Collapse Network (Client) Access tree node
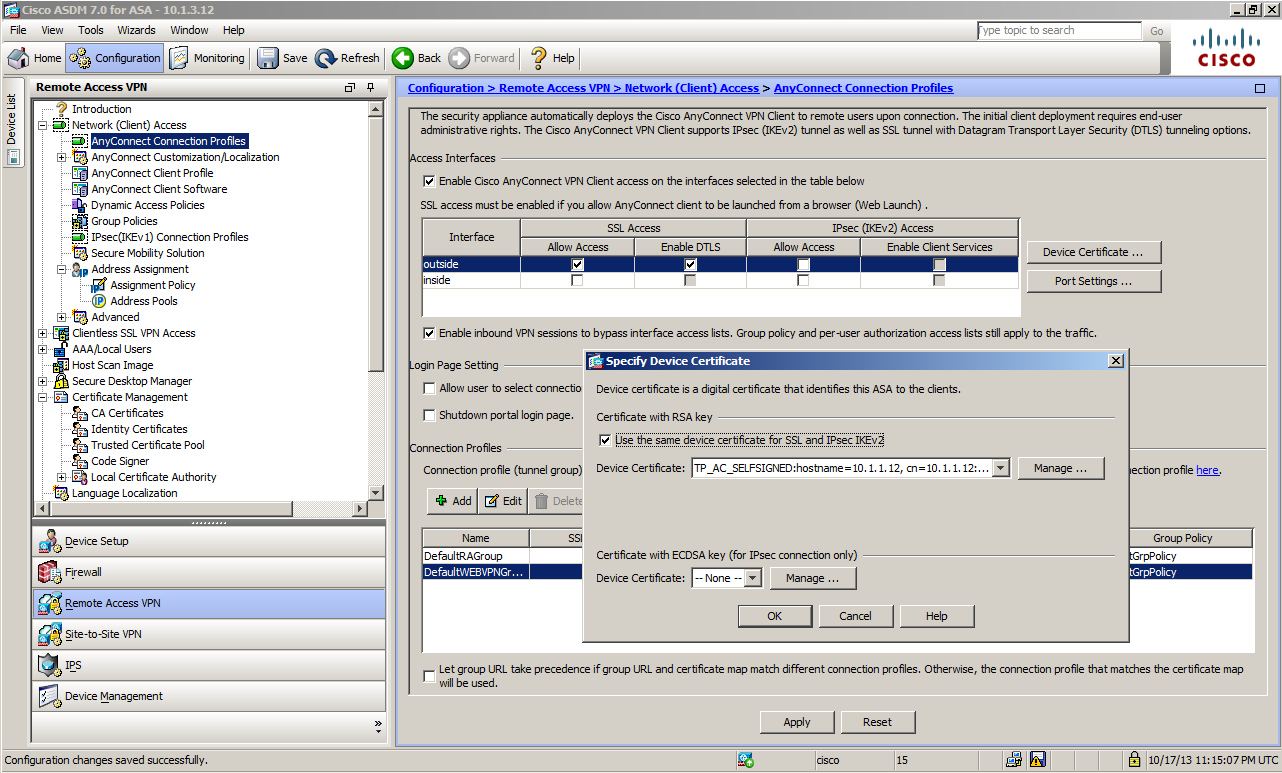Viewport: 1282px width, 773px height. pos(42,125)
